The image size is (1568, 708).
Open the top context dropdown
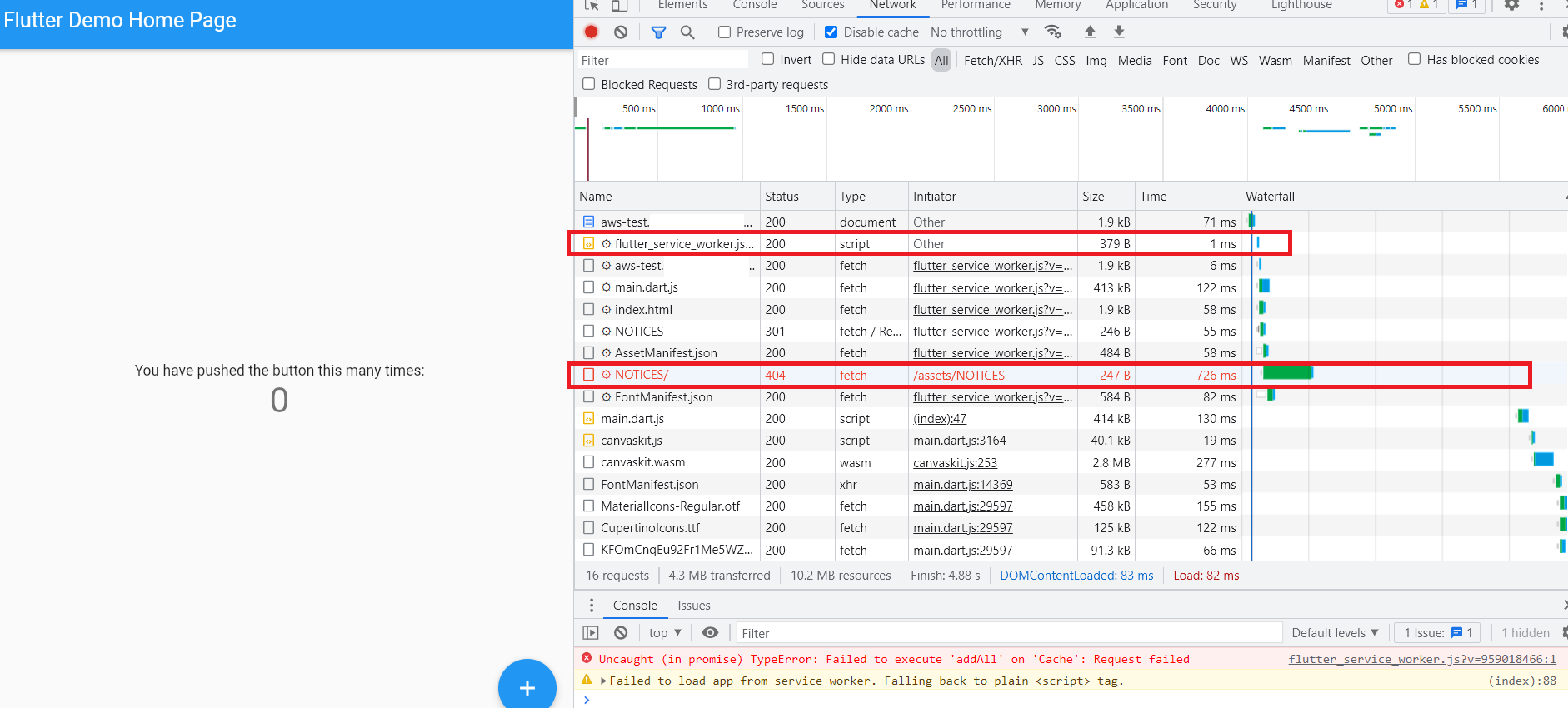665,633
